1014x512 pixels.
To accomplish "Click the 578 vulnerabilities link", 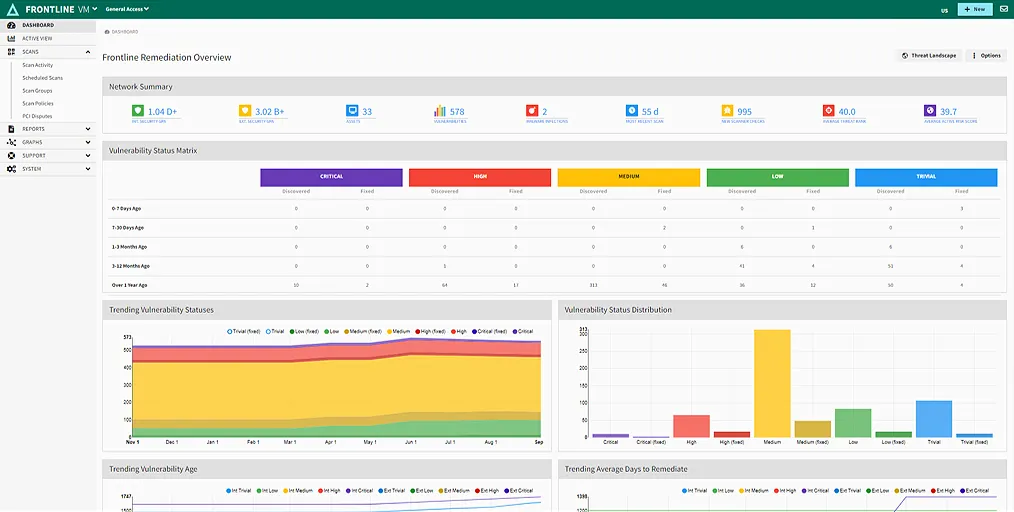I will (457, 112).
